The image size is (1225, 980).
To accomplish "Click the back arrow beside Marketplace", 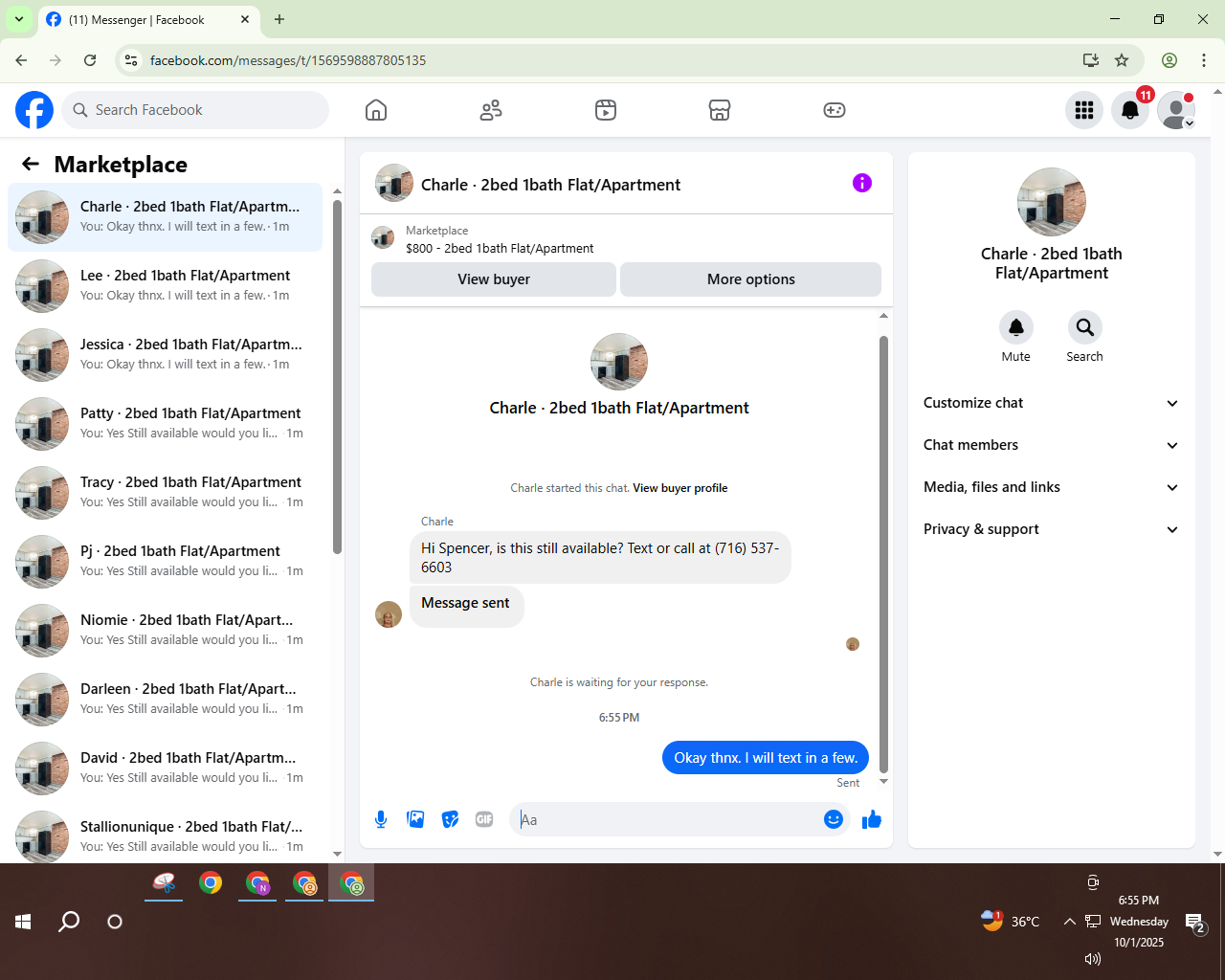I will pos(31,164).
